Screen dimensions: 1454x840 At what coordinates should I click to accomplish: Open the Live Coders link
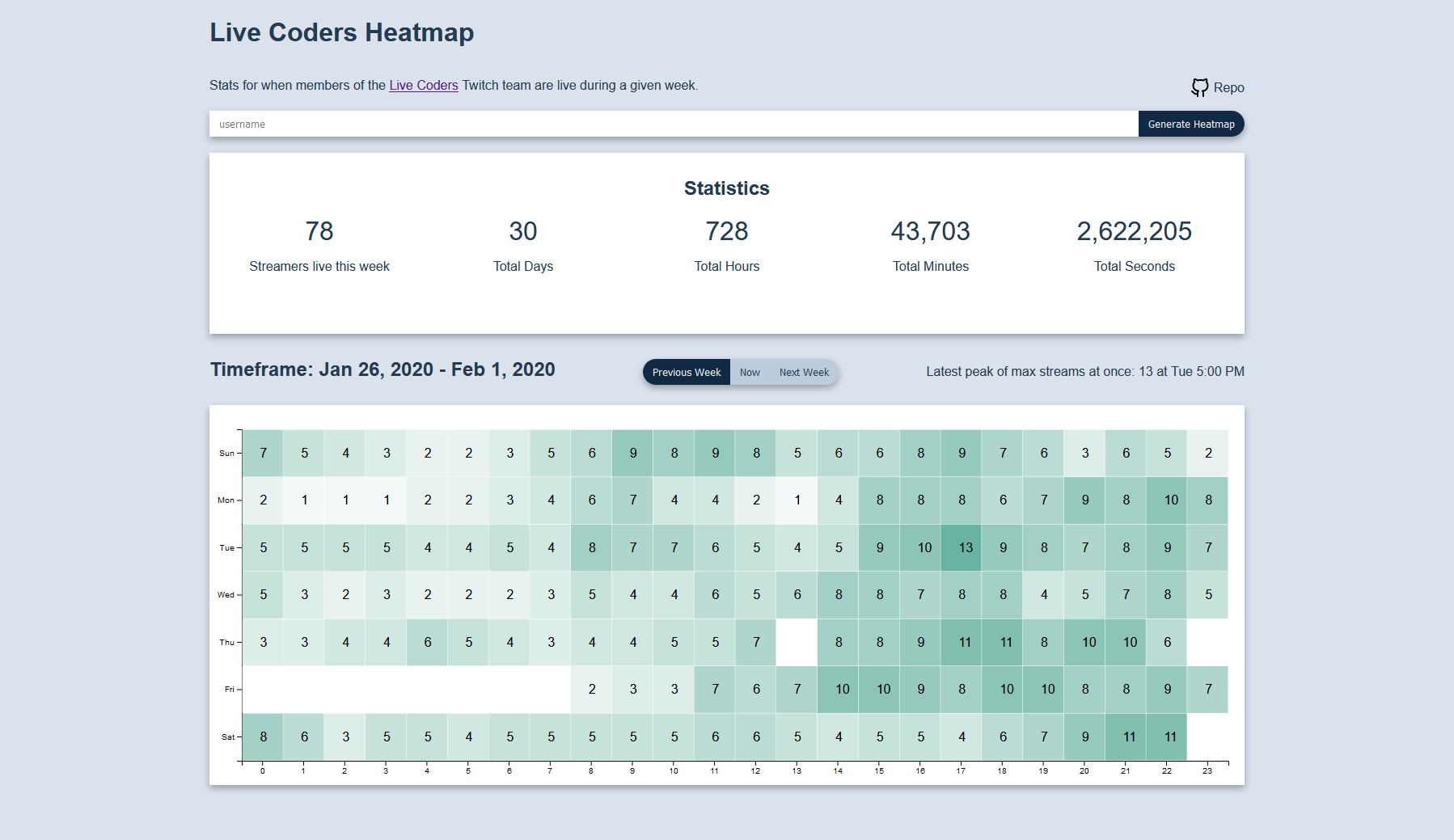[x=424, y=85]
